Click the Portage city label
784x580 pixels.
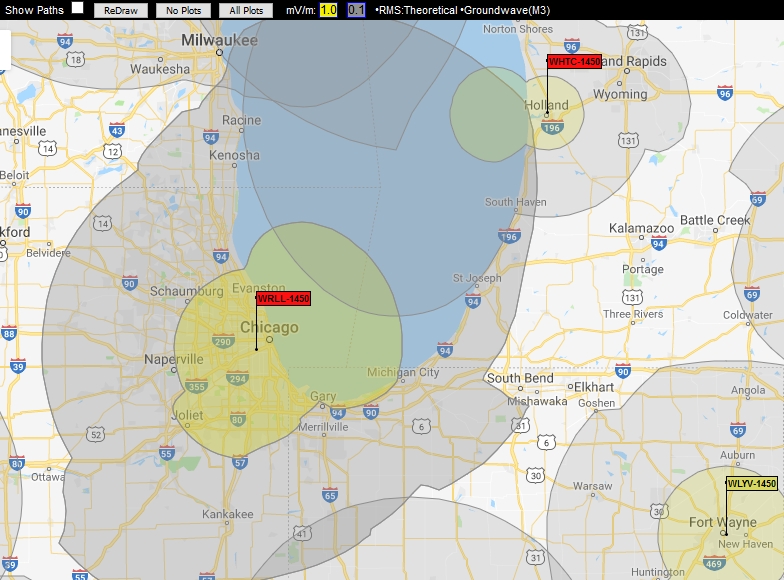click(643, 270)
